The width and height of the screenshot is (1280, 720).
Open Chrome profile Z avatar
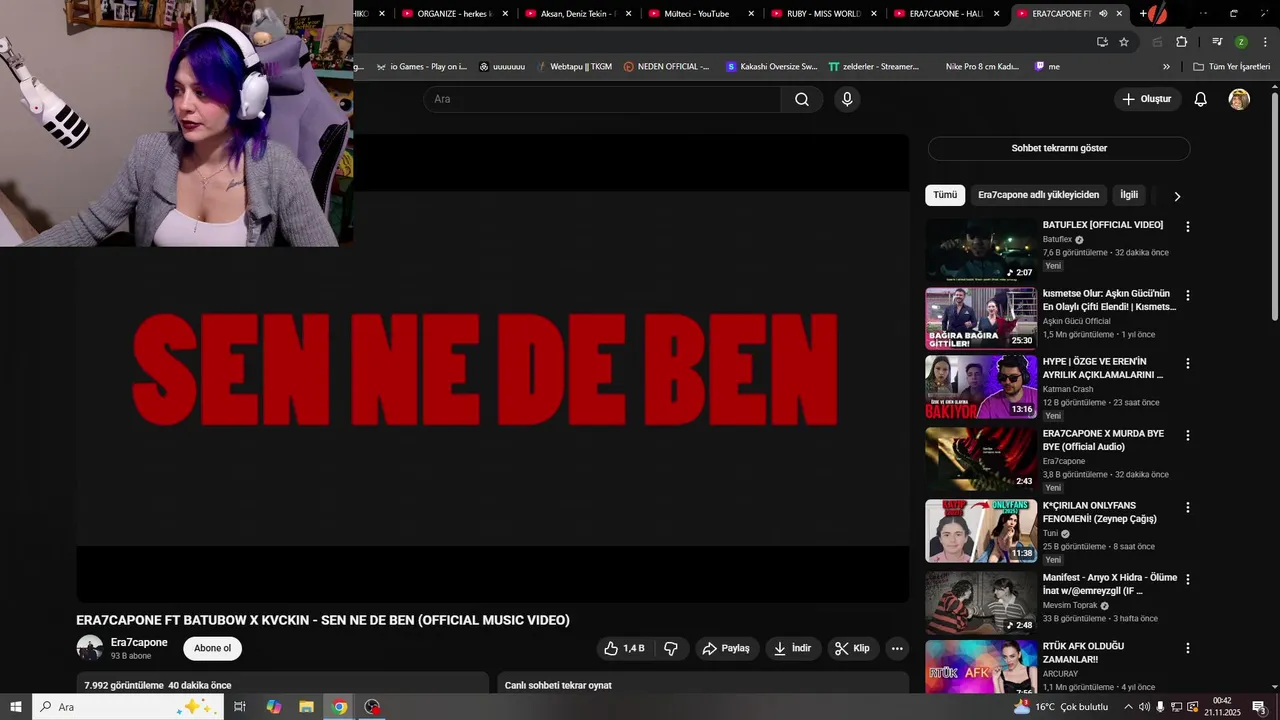(1241, 42)
